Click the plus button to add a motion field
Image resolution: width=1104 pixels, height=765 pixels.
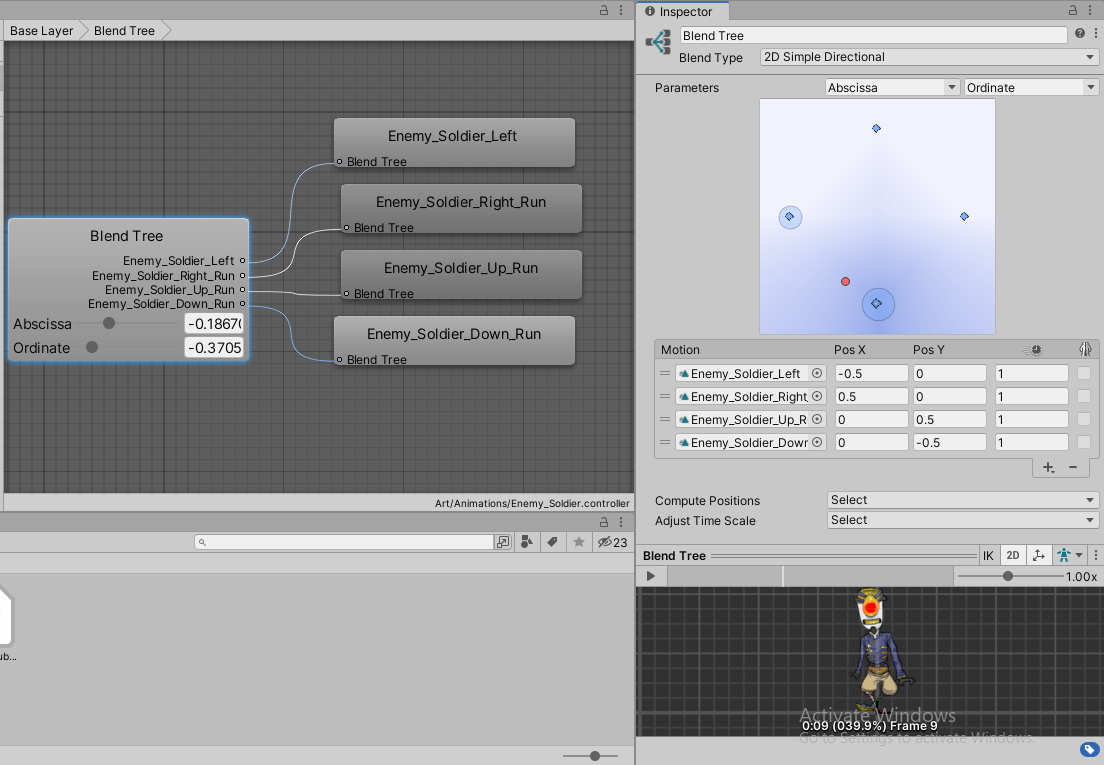coord(1048,467)
